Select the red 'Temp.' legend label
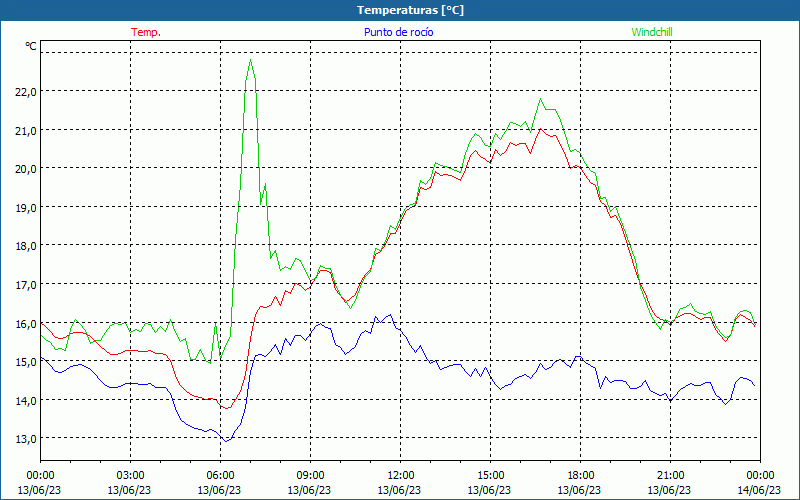The height and width of the screenshot is (500, 800). tap(146, 32)
